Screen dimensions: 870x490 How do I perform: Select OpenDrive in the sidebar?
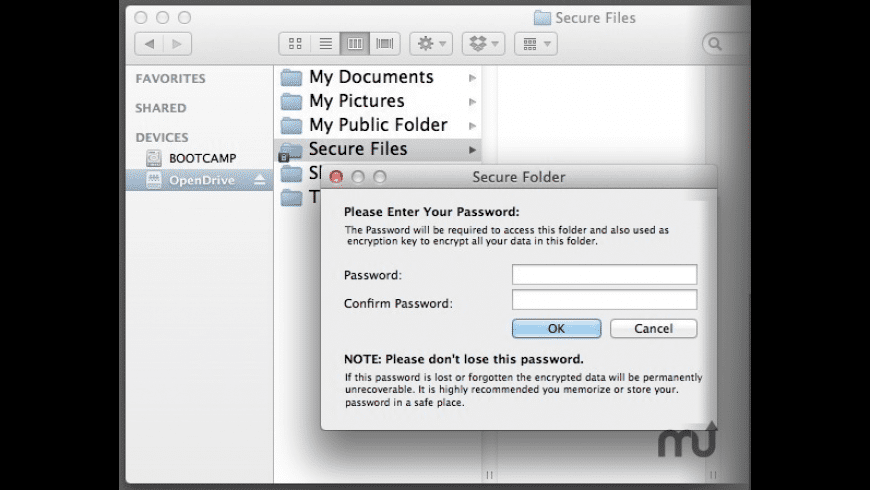(x=201, y=181)
